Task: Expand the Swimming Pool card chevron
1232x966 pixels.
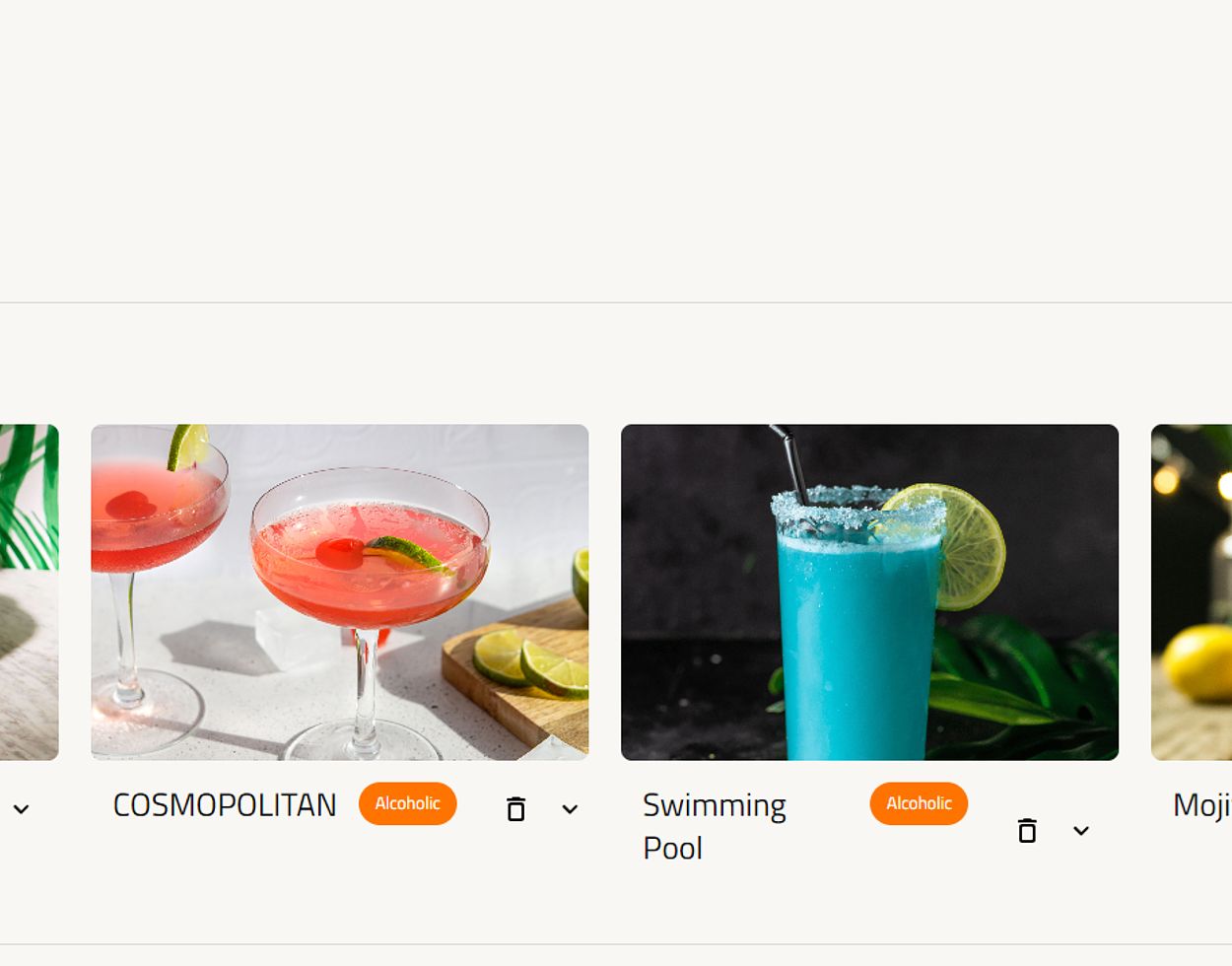Action: [1081, 831]
